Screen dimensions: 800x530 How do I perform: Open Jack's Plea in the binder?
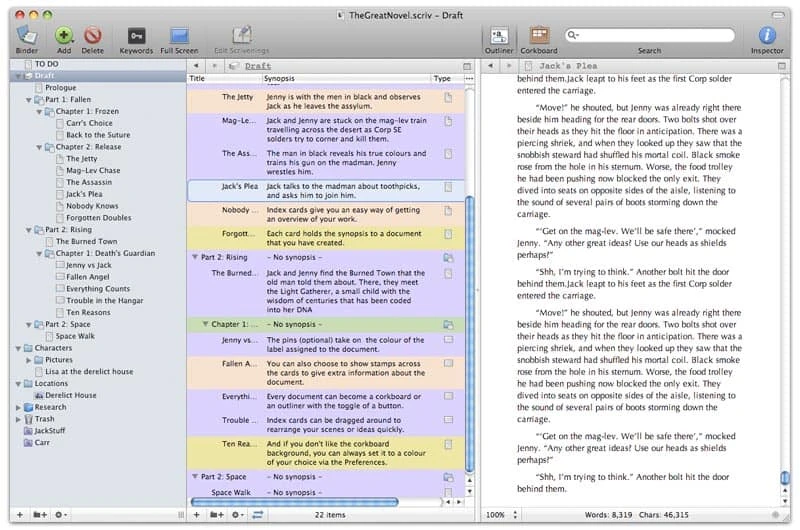[84, 194]
